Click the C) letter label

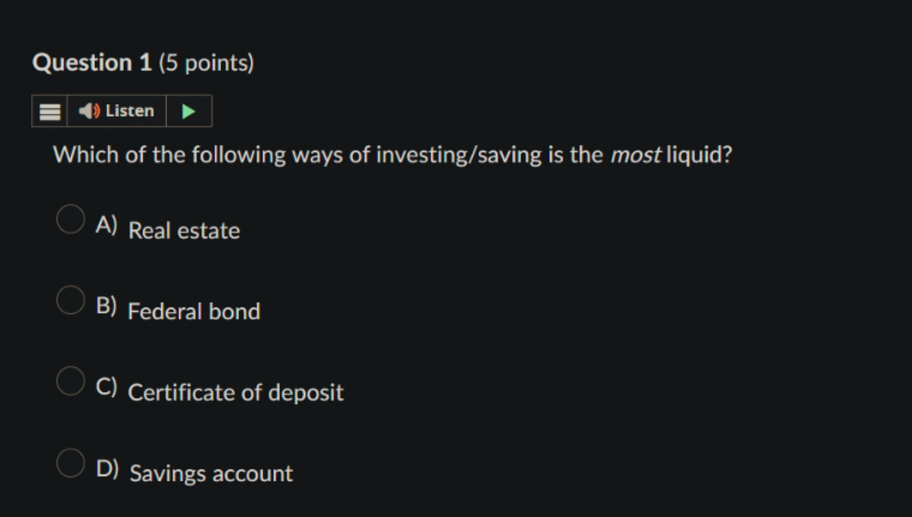click(106, 387)
